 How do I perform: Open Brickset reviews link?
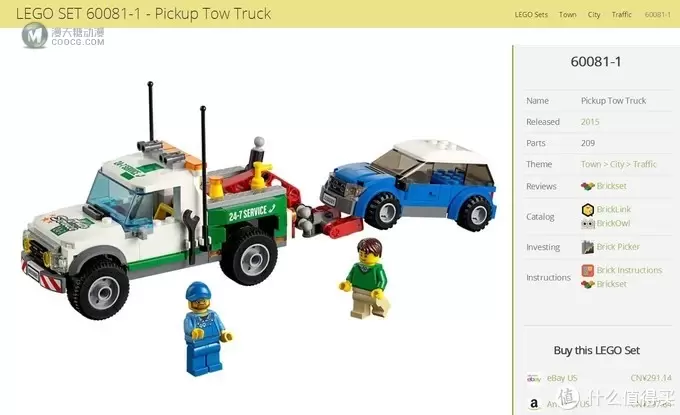(611, 186)
